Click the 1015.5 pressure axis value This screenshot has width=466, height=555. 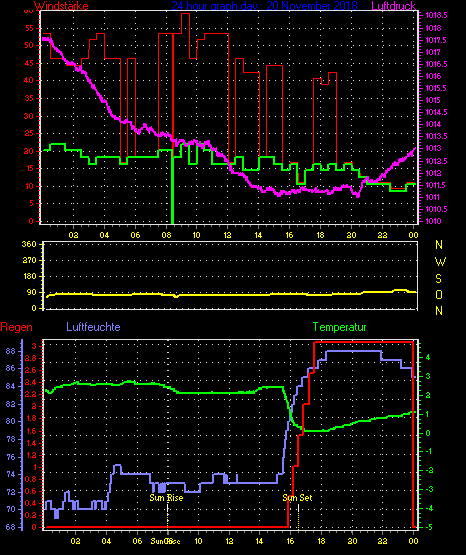pyautogui.click(x=436, y=88)
